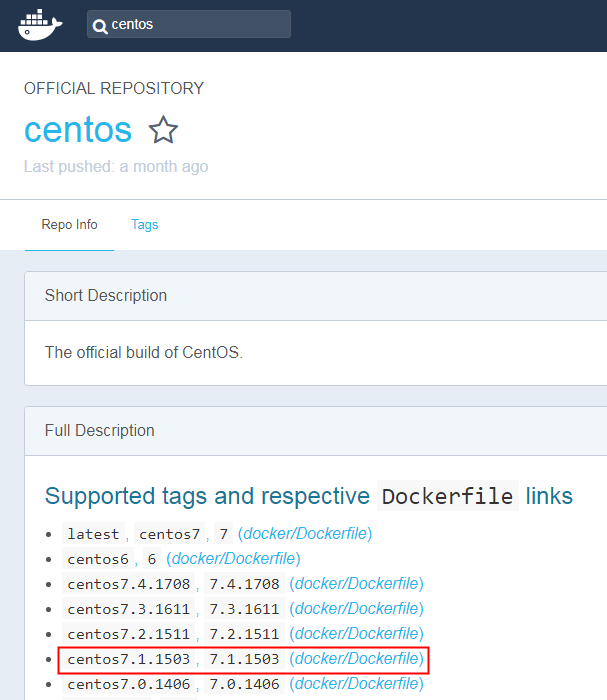
Task: Select the lone '7' tag text
Action: (x=224, y=534)
